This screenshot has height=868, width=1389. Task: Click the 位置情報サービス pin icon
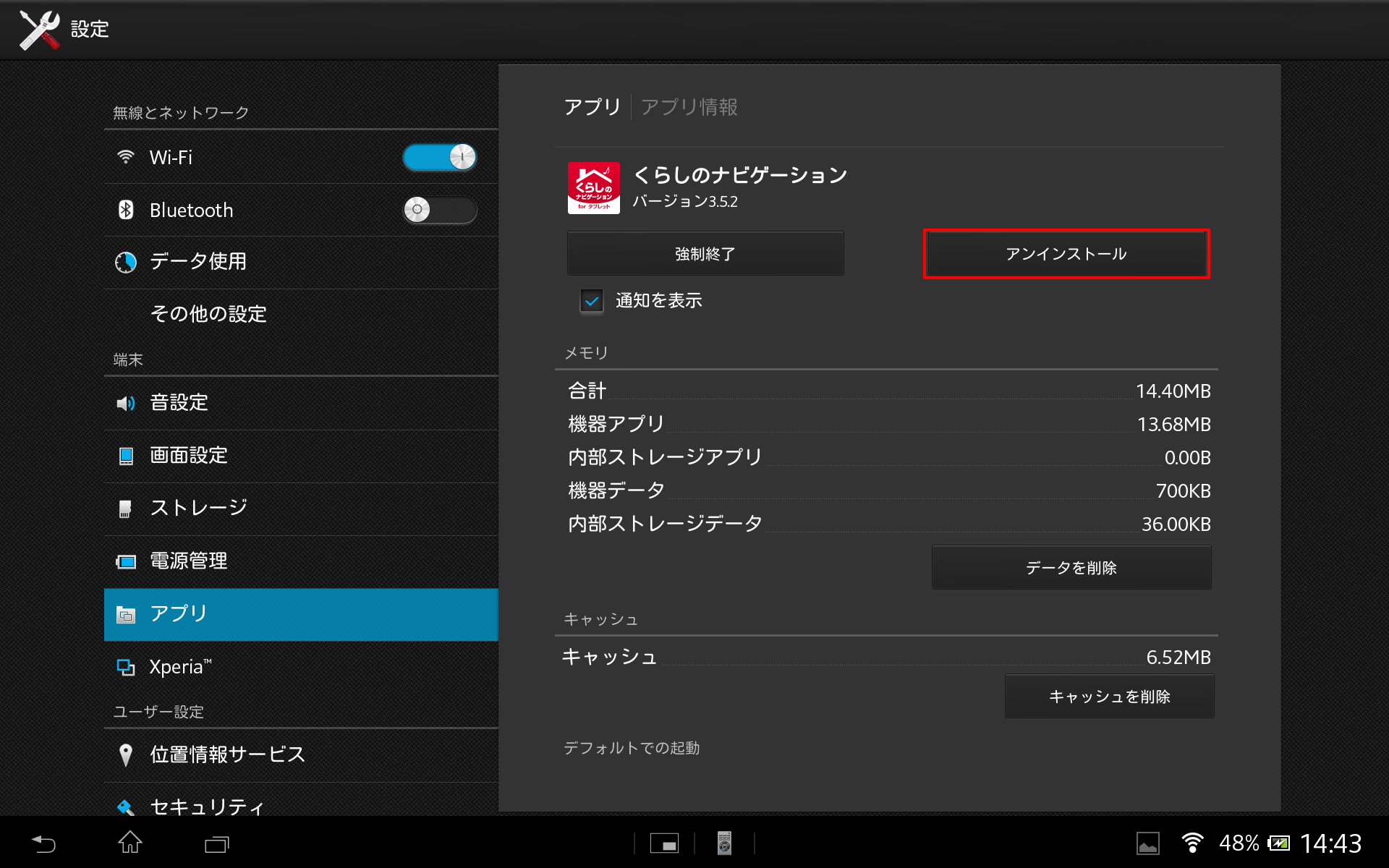[x=126, y=755]
